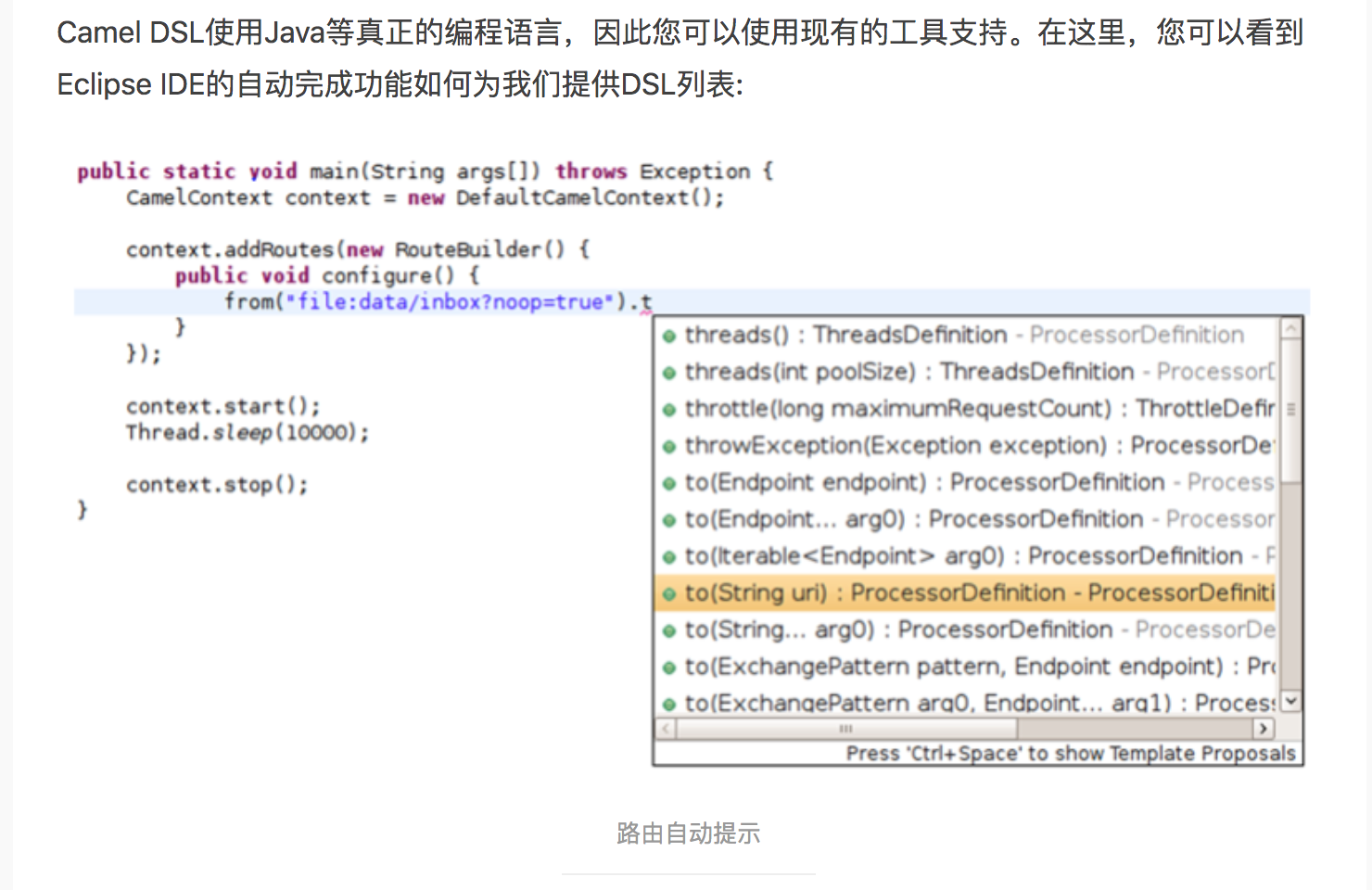Click method icon beside throttle proposal
Viewport: 1372px width, 890px height.
(x=669, y=410)
